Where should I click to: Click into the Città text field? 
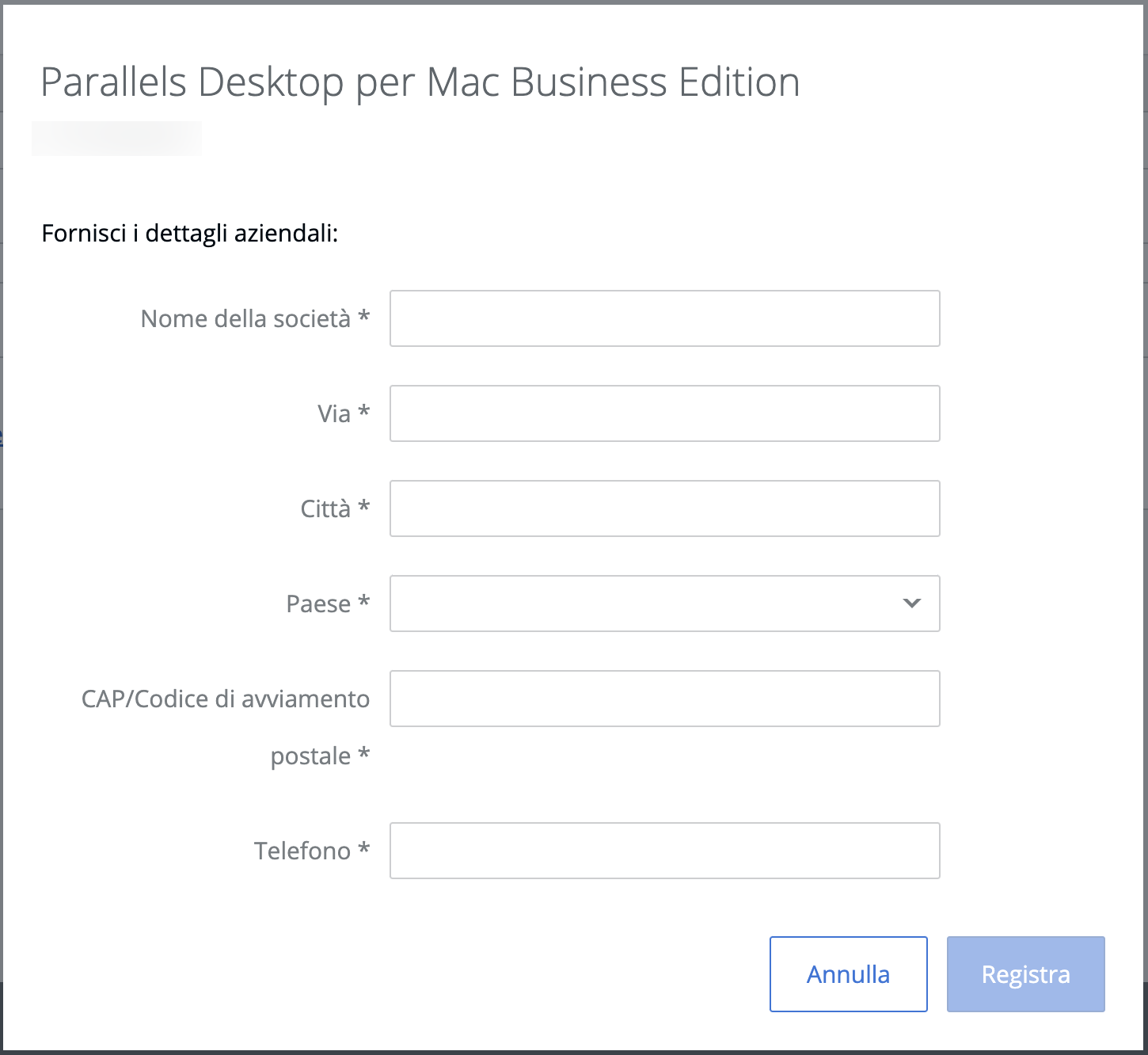664,508
